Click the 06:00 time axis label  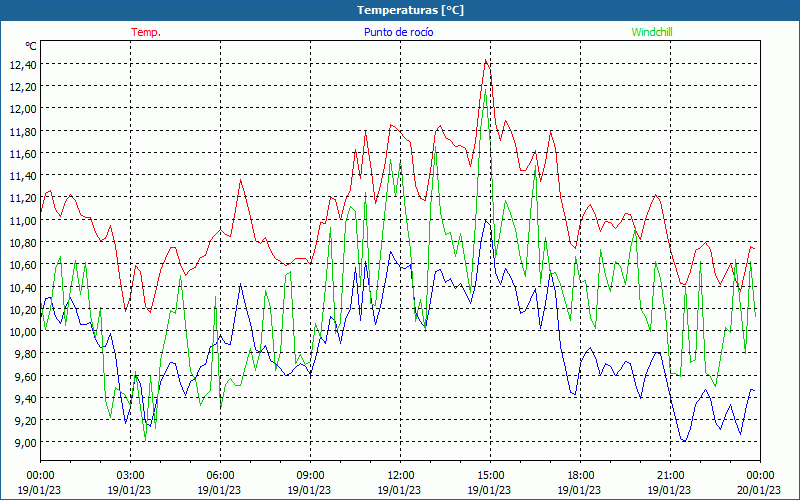coord(220,476)
